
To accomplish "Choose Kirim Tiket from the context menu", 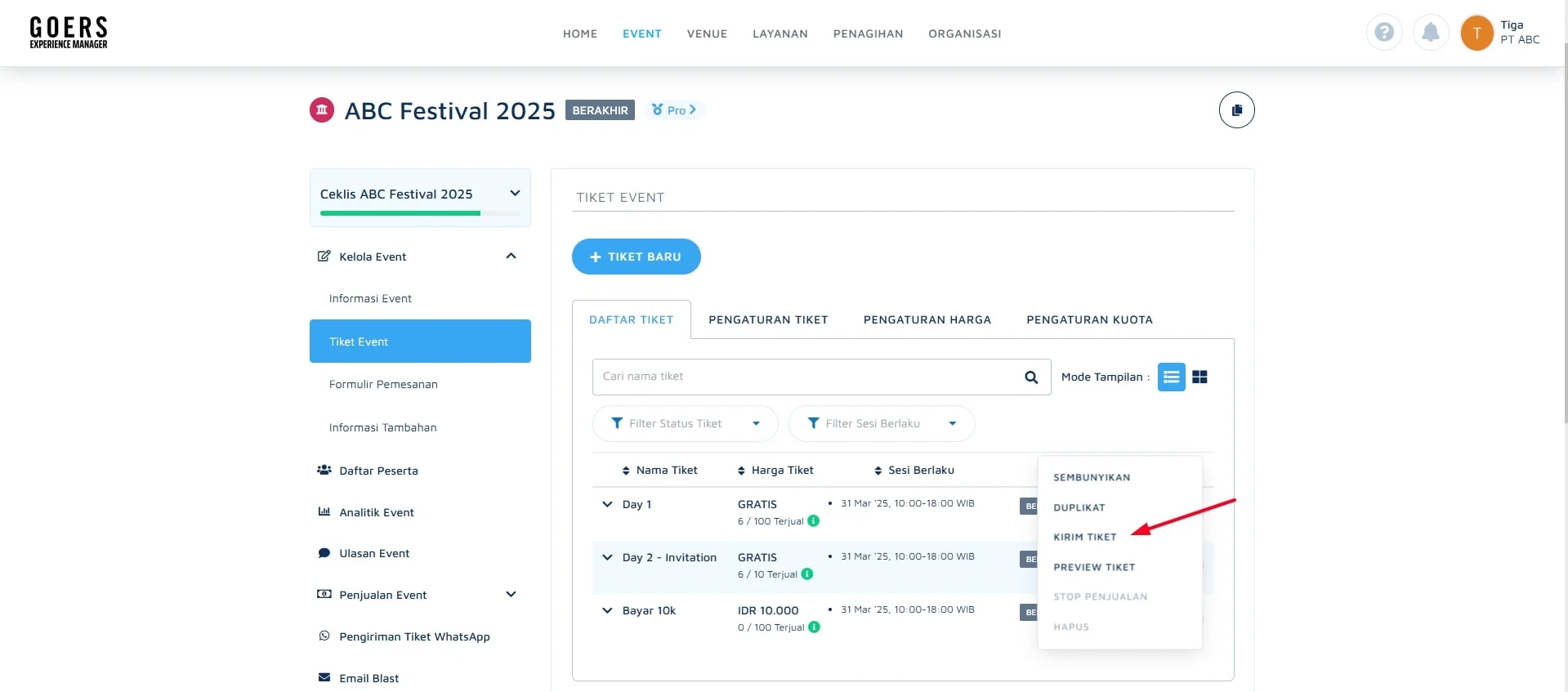I will click(1085, 537).
